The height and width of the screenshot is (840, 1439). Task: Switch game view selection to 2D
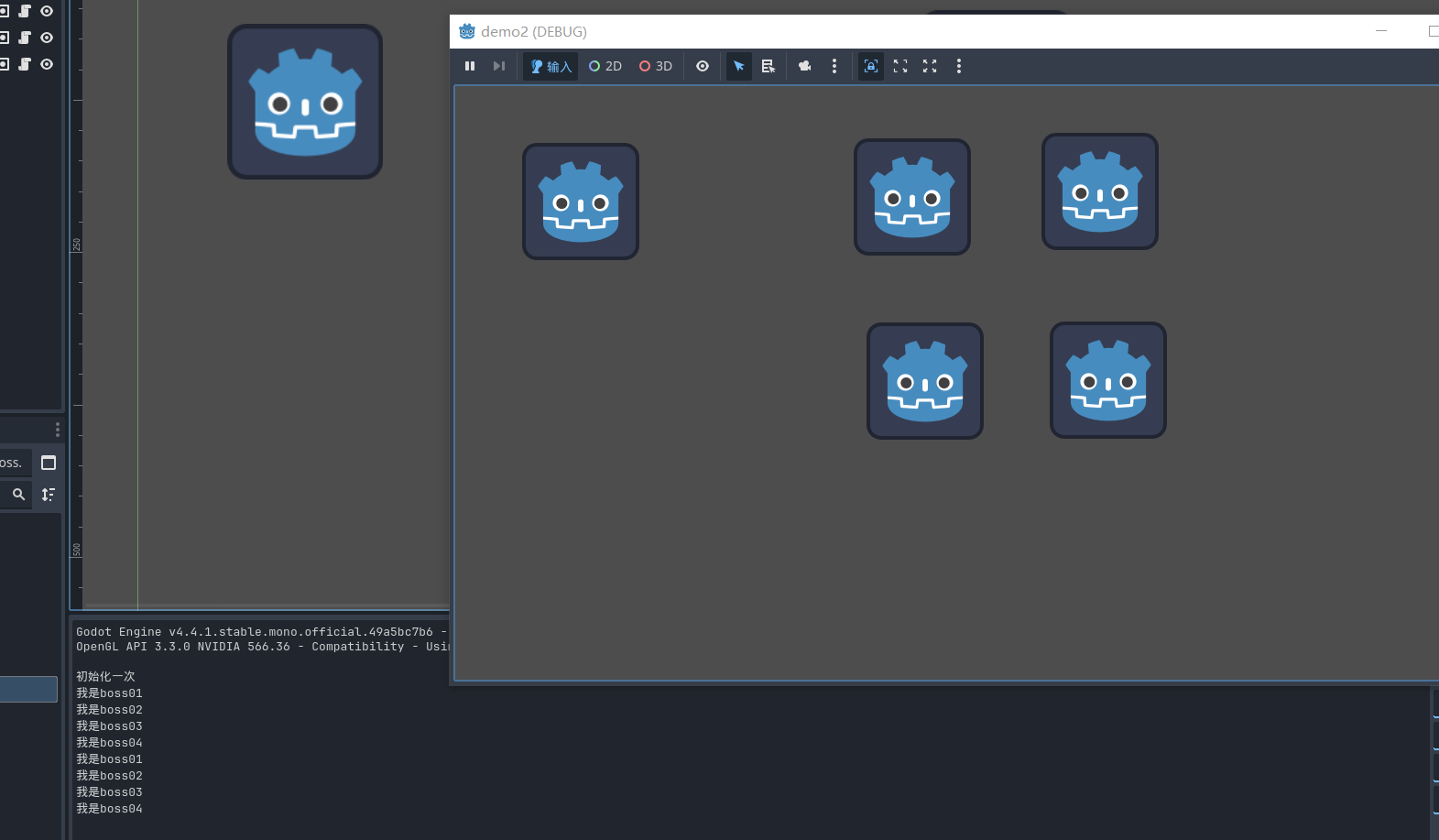(605, 66)
